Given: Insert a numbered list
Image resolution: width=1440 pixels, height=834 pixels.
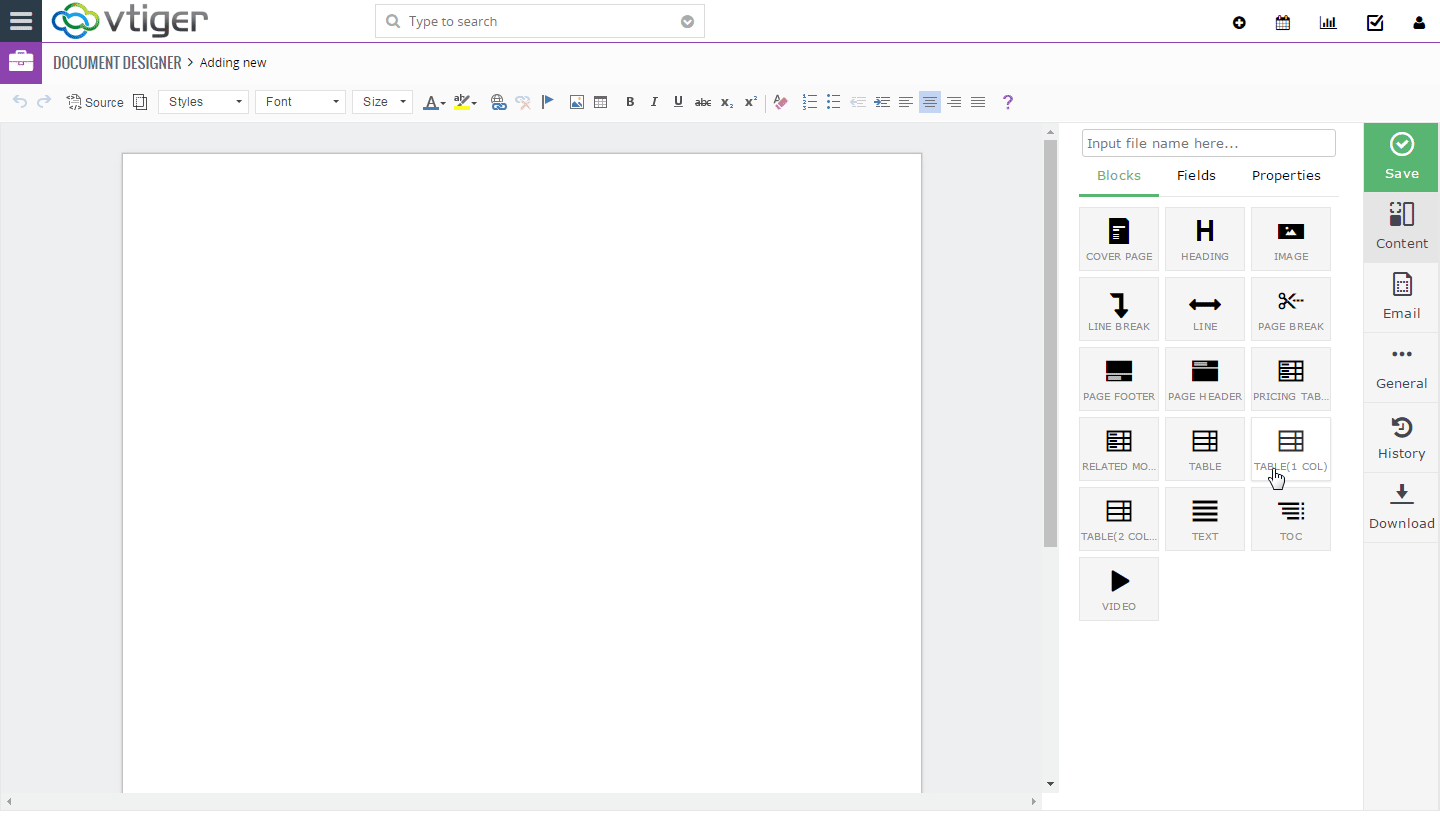Looking at the screenshot, I should tap(810, 102).
